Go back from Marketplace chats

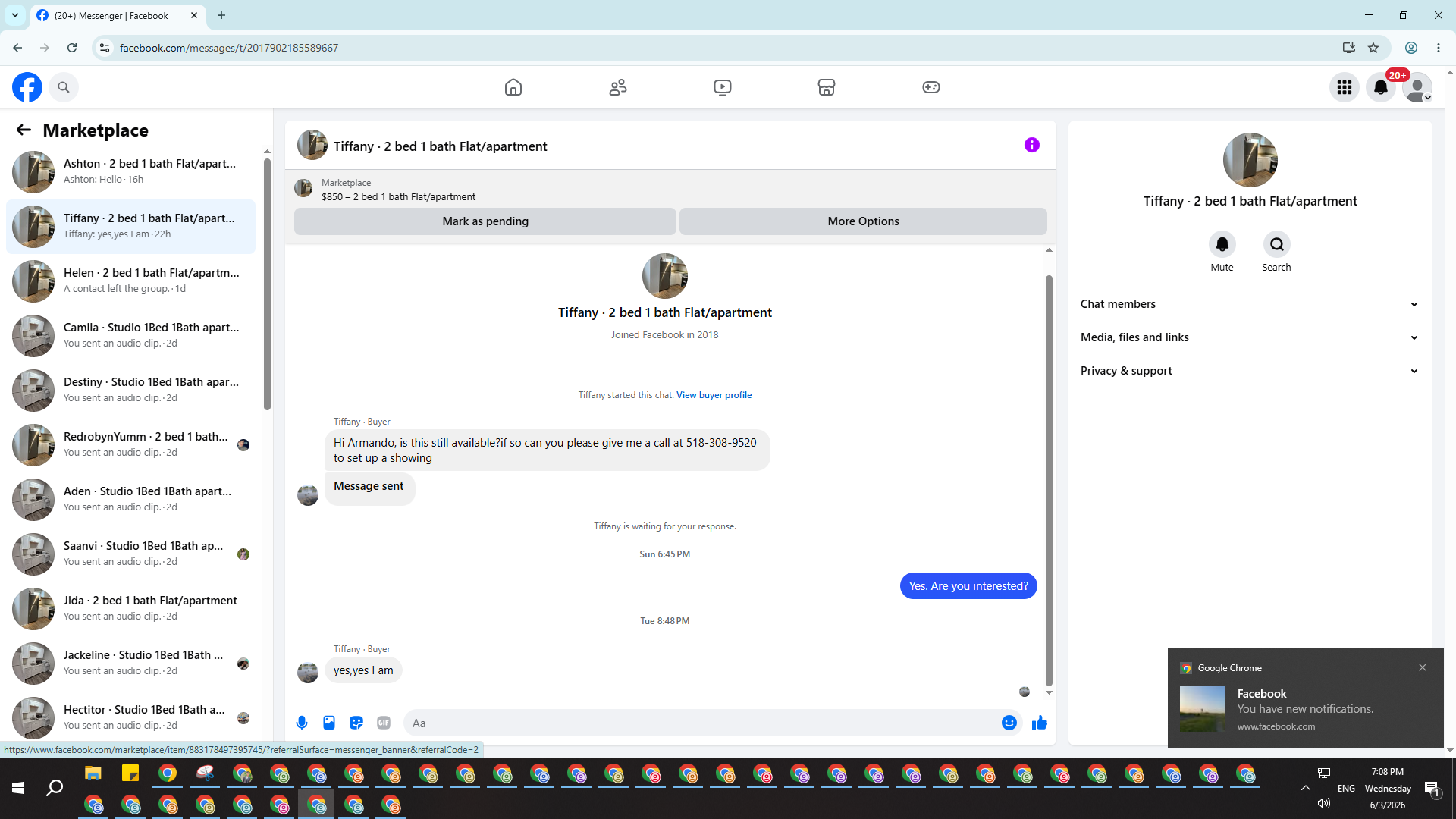coord(24,130)
